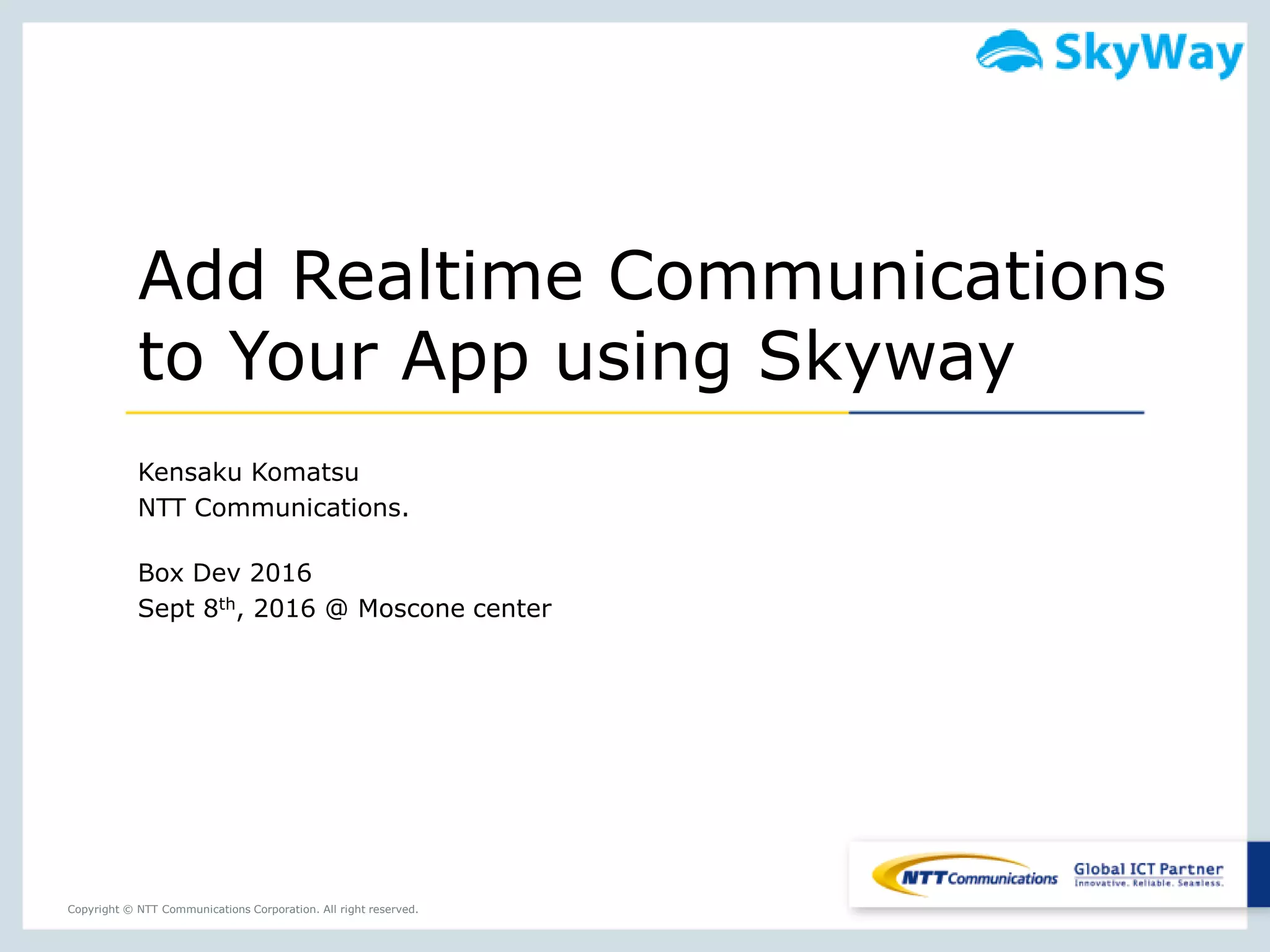Click the dark blue rectangle at slide edge
Screen dimensions: 1270x952
(1258, 874)
